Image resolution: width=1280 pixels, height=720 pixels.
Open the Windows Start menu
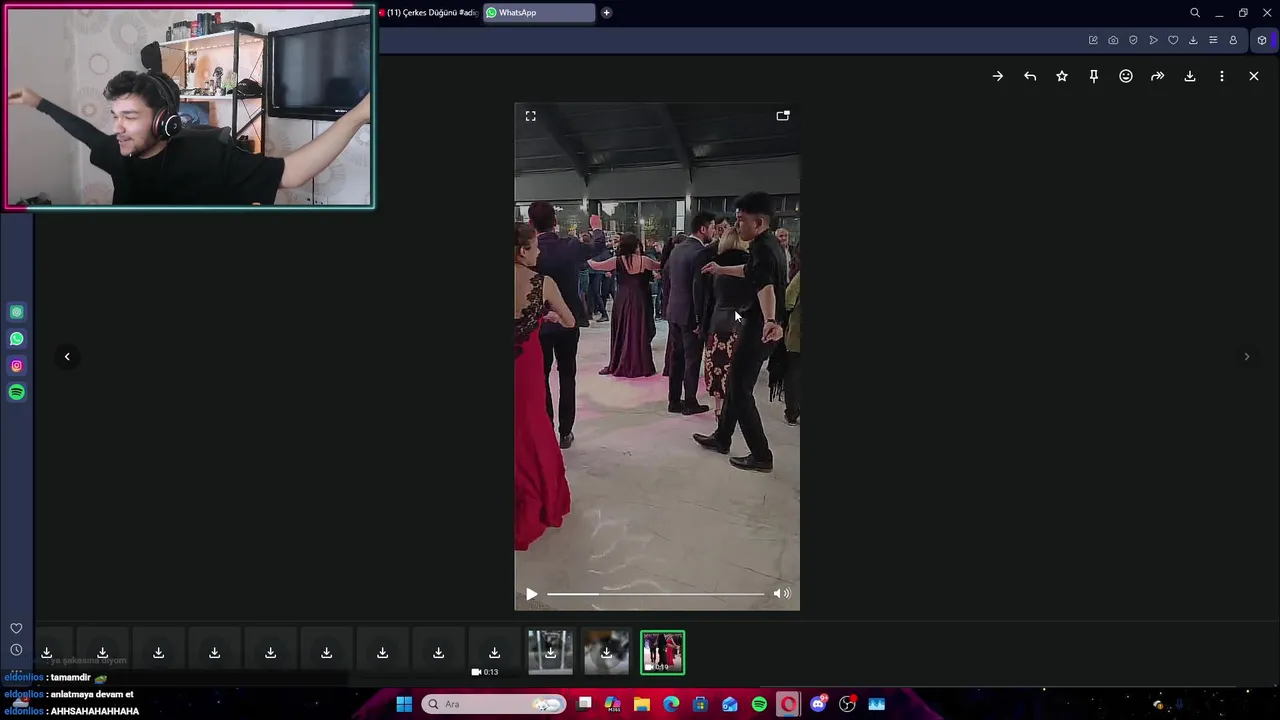[x=404, y=704]
